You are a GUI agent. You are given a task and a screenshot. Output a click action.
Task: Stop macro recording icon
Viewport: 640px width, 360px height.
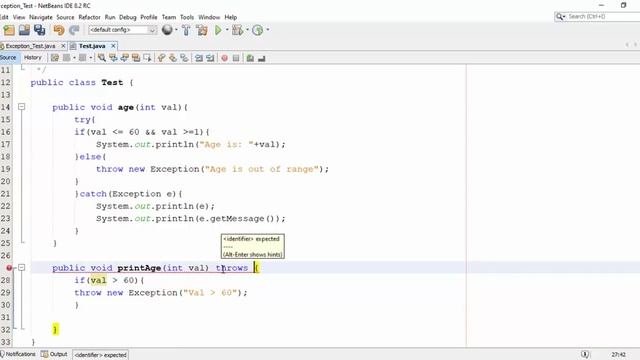coord(236,58)
